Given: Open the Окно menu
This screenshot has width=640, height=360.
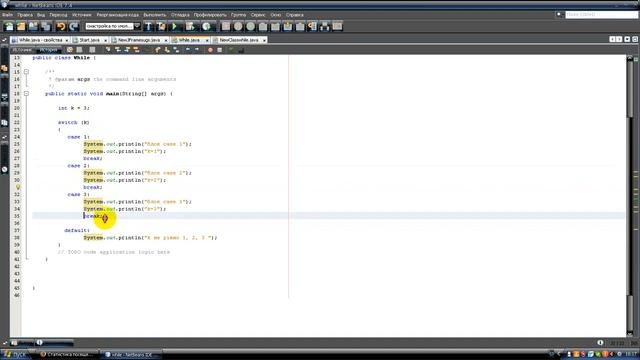Looking at the screenshot, I should (x=276, y=15).
